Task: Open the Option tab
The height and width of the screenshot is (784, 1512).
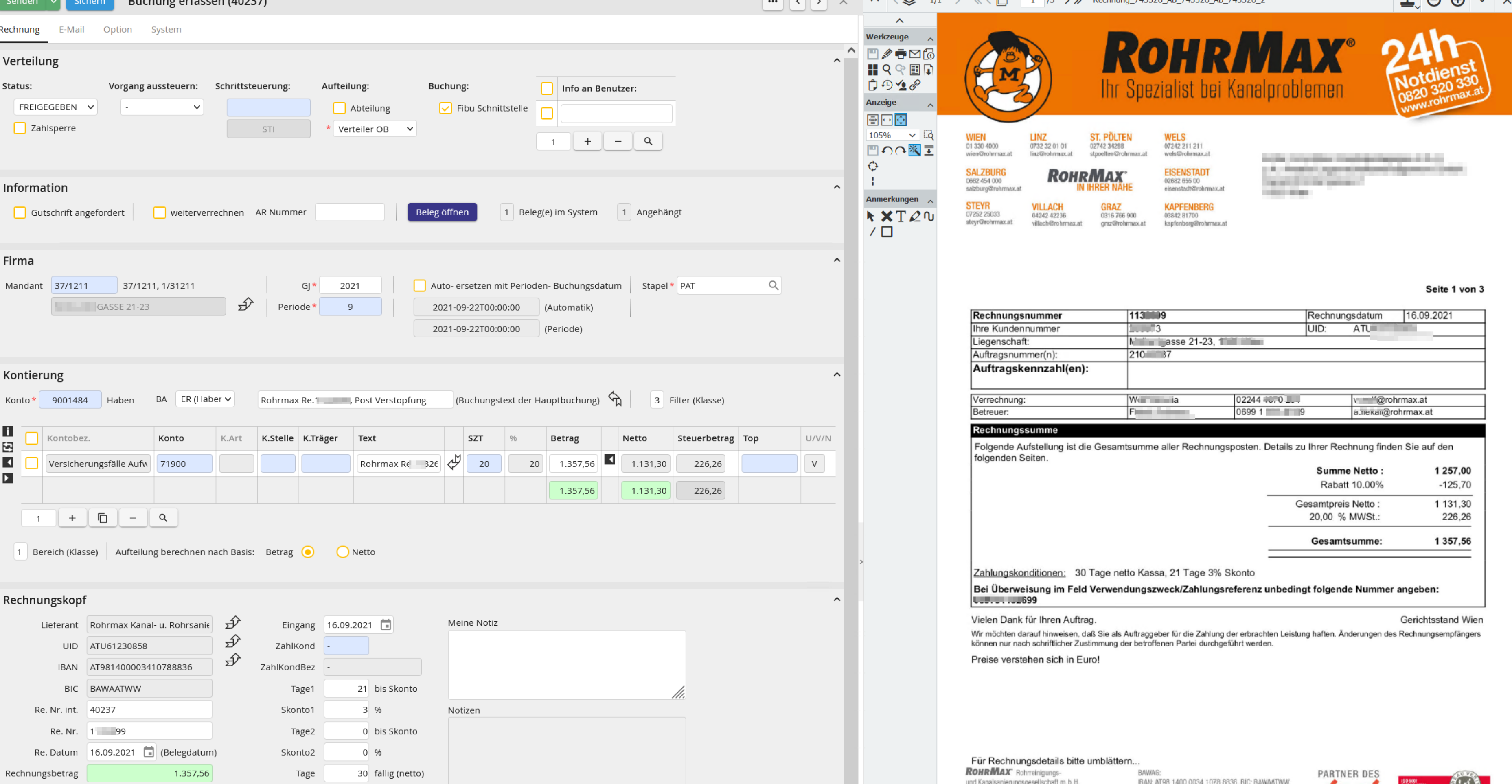Action: (x=117, y=29)
